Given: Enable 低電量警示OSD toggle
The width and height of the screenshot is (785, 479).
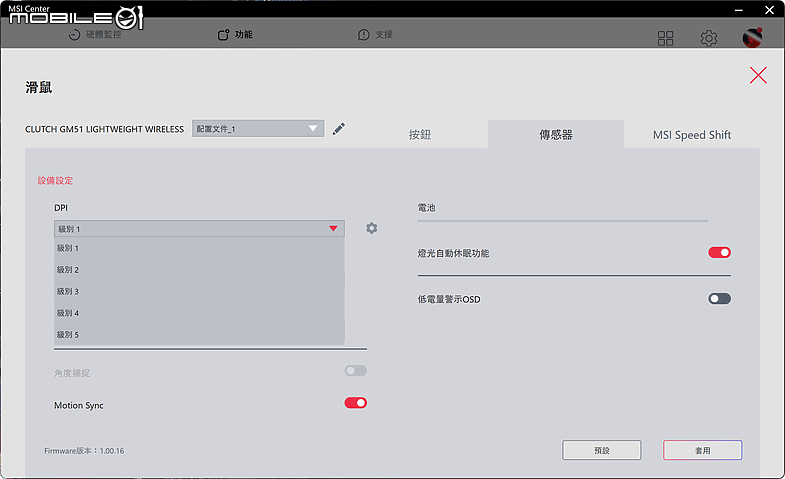Looking at the screenshot, I should [719, 299].
